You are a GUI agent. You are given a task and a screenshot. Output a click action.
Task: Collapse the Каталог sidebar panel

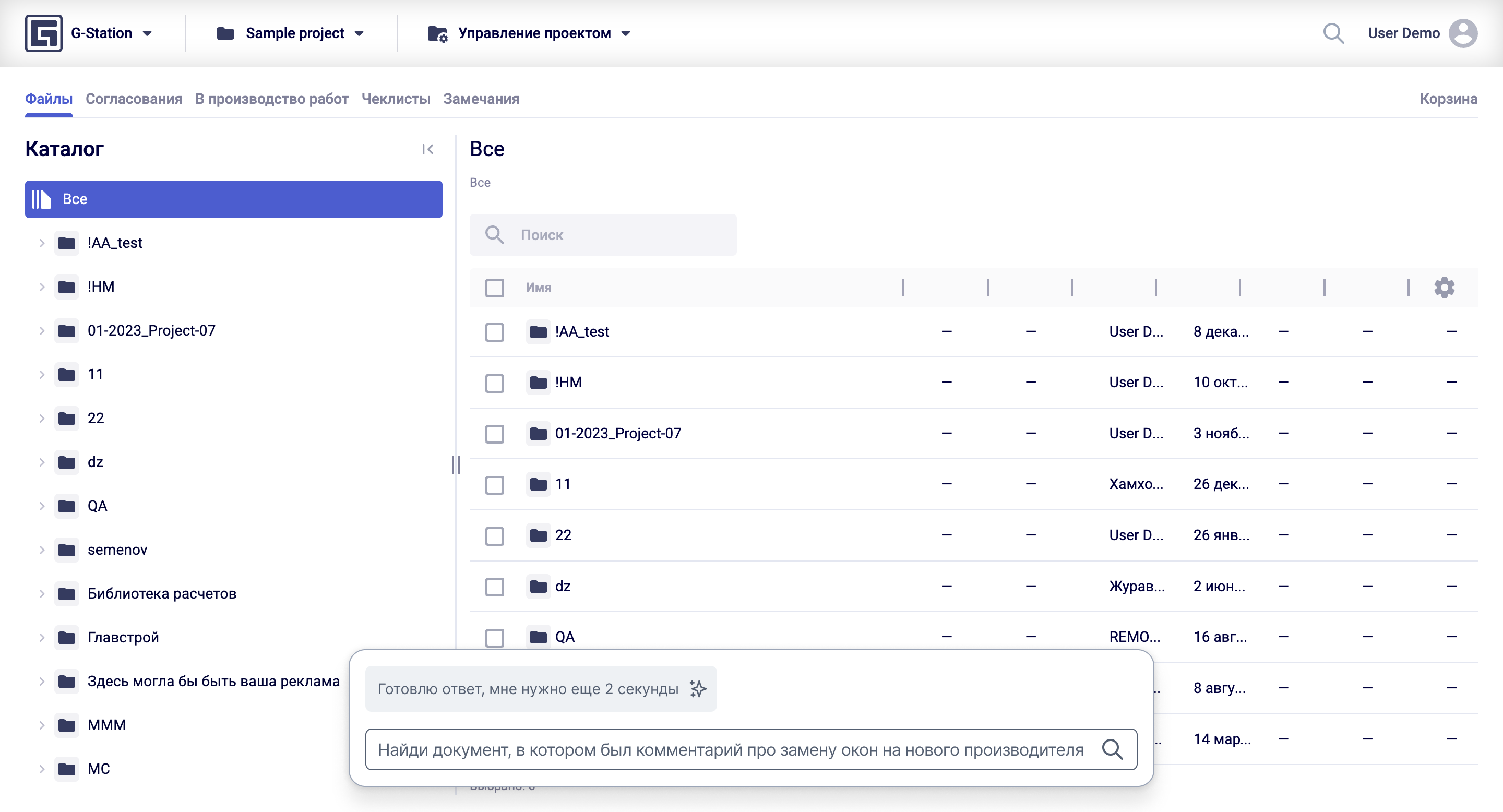click(428, 149)
